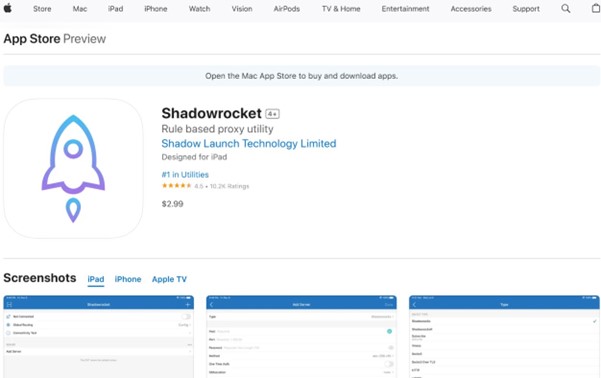Image resolution: width=601 pixels, height=378 pixels.
Task: Click the 10.2K Ratings text
Action: click(x=230, y=186)
